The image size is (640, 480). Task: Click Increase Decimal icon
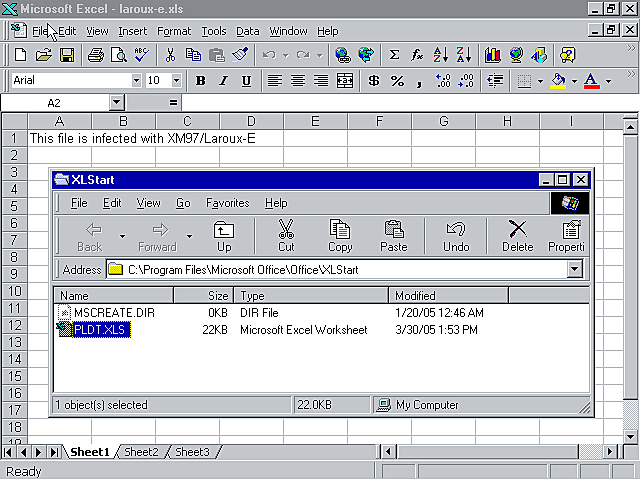tap(443, 80)
